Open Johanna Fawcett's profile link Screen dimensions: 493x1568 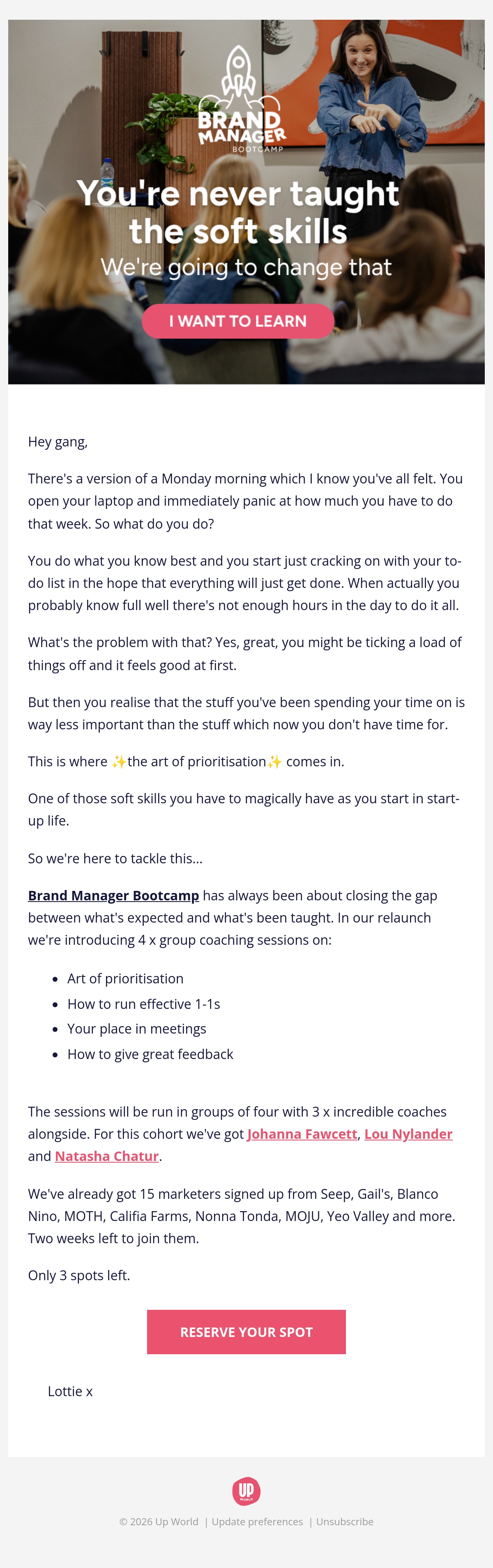coord(302,1133)
